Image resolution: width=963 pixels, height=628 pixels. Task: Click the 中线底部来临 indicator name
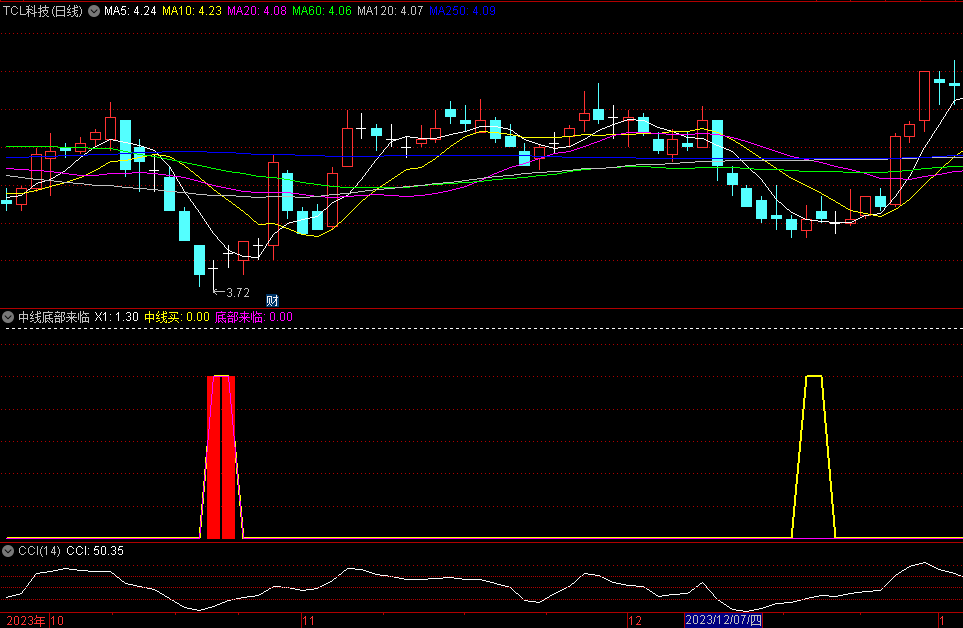pyautogui.click(x=54, y=317)
